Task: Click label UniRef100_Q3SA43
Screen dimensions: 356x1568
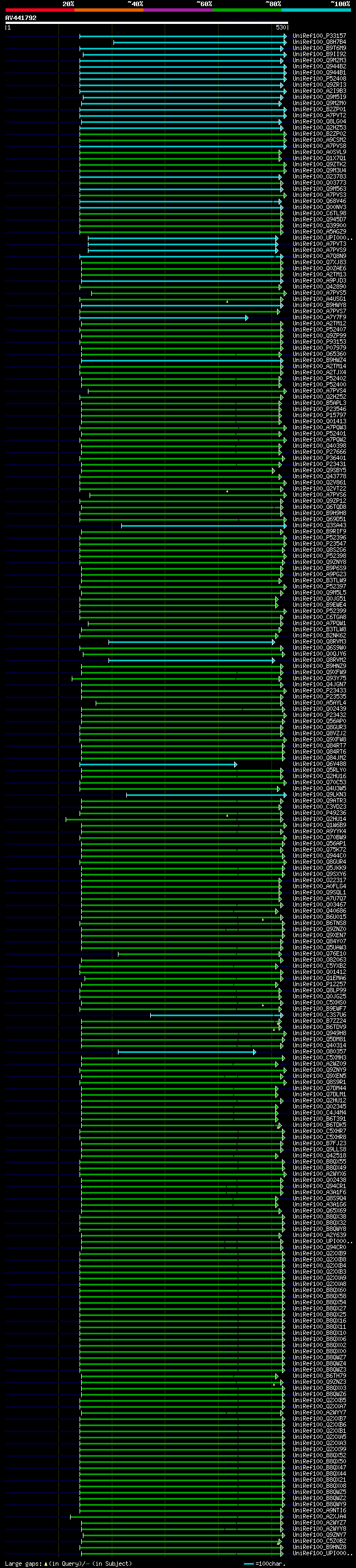Action: 319,526
